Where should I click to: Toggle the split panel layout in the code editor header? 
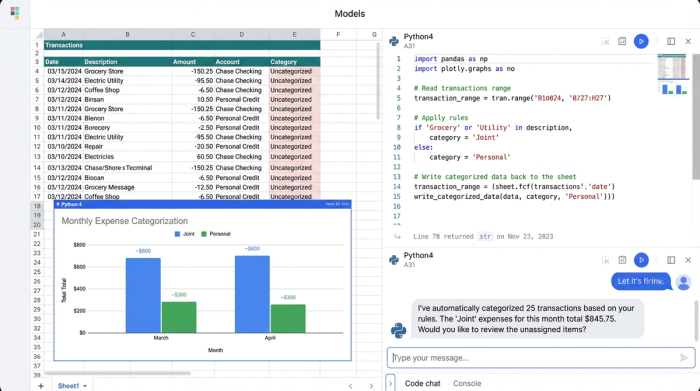(x=671, y=42)
